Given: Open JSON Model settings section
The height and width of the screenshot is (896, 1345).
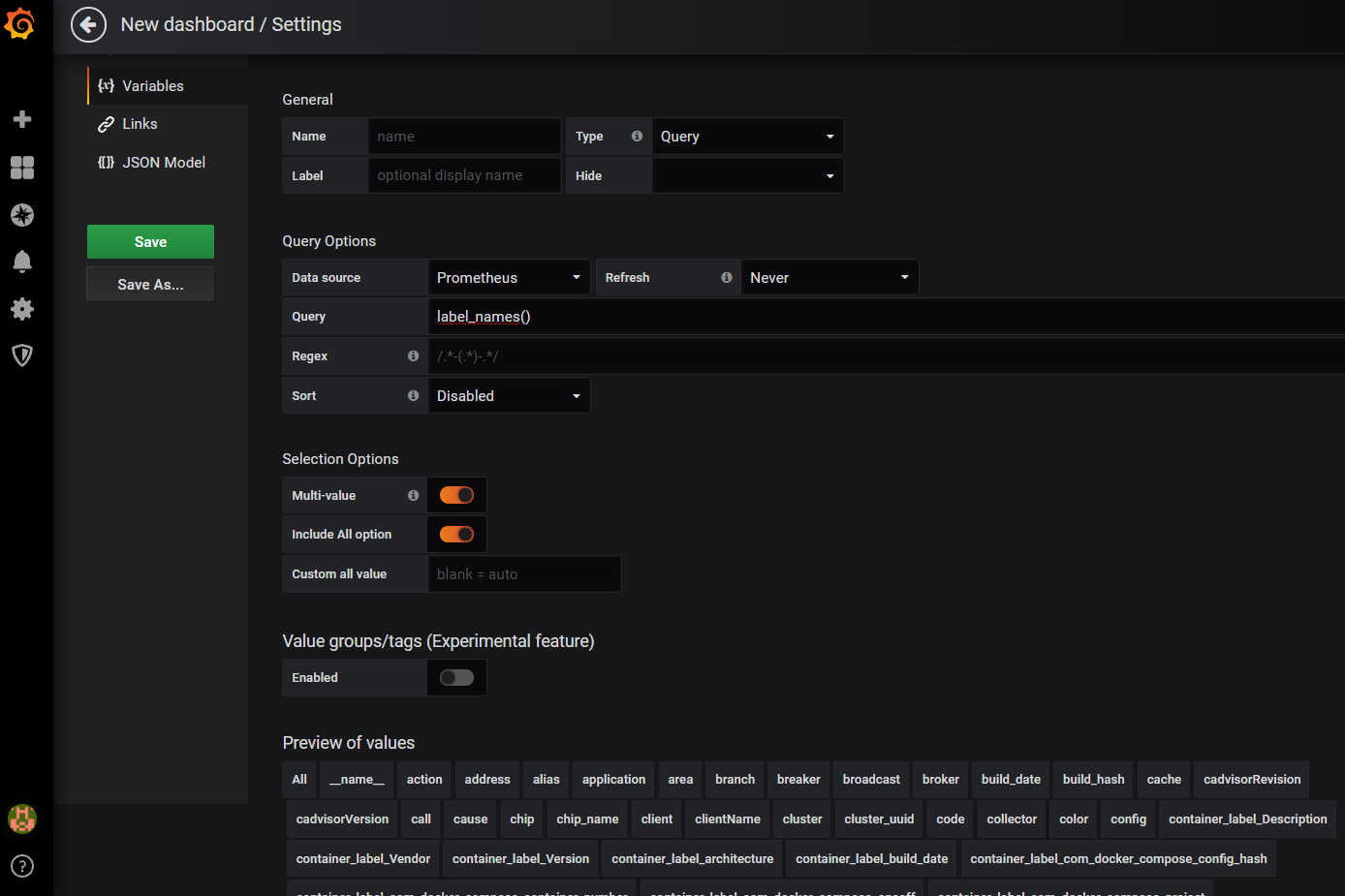Looking at the screenshot, I should click(x=163, y=163).
